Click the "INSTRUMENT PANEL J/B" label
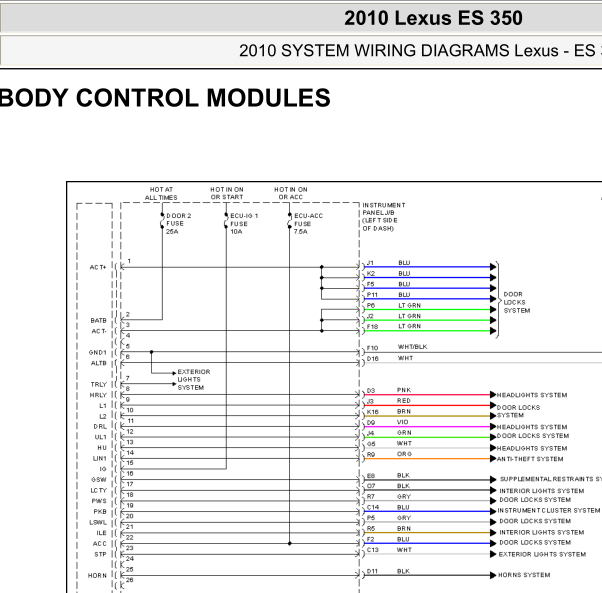This screenshot has width=602, height=593. click(384, 209)
